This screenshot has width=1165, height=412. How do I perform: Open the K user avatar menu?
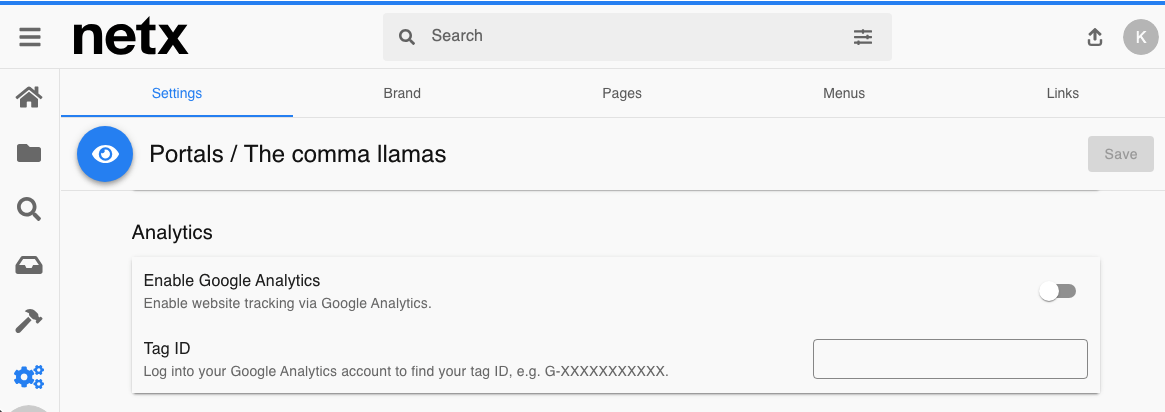[1140, 37]
